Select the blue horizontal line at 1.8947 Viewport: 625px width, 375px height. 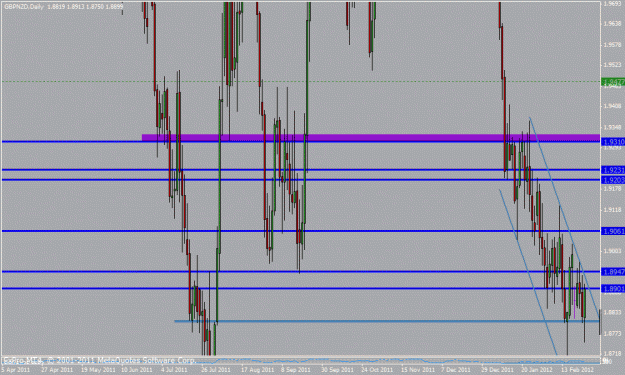click(x=301, y=272)
